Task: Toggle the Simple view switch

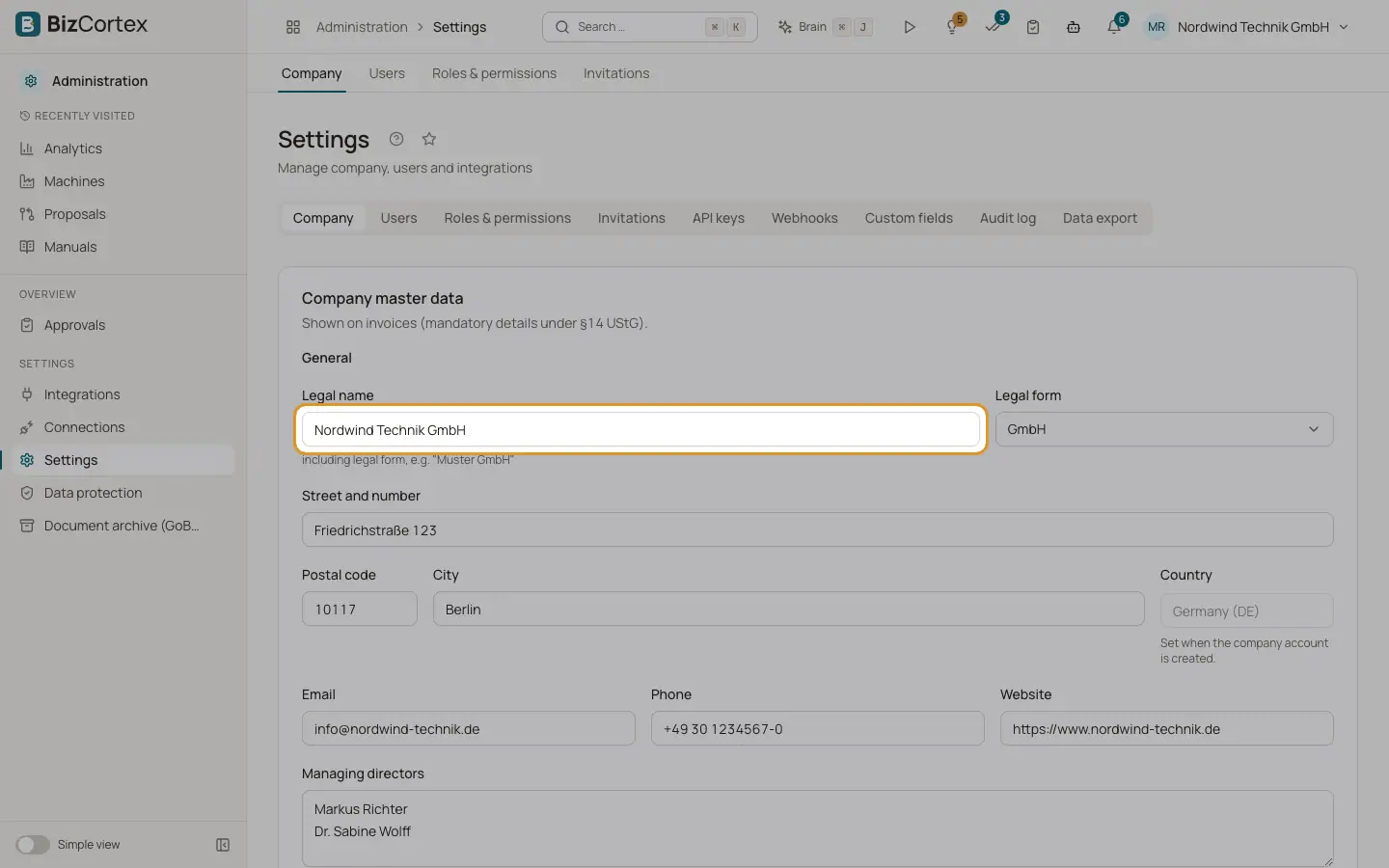Action: [32, 845]
